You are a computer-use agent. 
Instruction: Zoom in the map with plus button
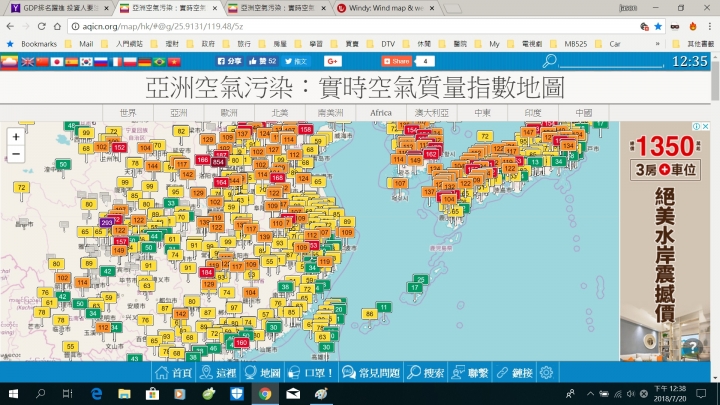pos(16,136)
